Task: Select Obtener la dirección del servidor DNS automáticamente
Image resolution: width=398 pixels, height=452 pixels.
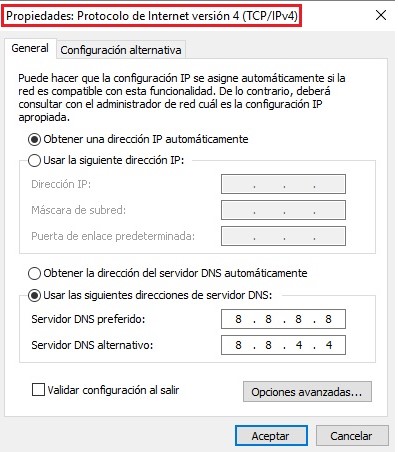Action: click(x=34, y=273)
